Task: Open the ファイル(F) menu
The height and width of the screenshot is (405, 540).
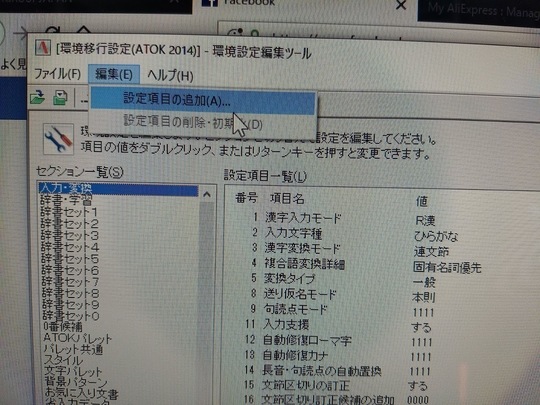Action: [x=57, y=74]
